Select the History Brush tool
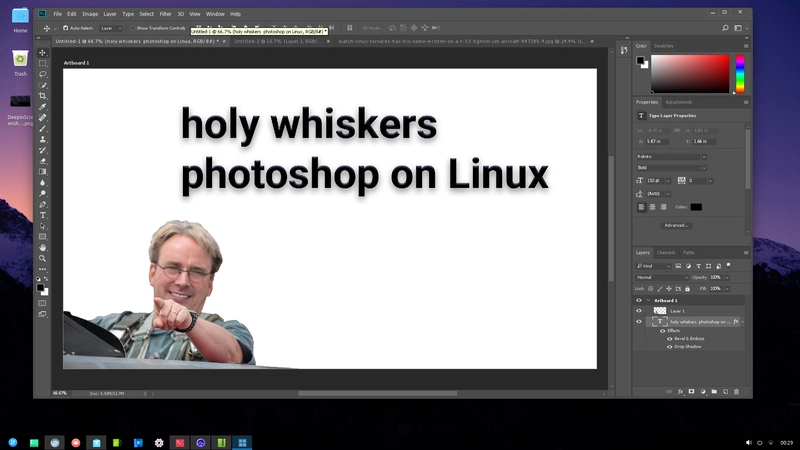Image resolution: width=800 pixels, height=450 pixels. pos(43,150)
